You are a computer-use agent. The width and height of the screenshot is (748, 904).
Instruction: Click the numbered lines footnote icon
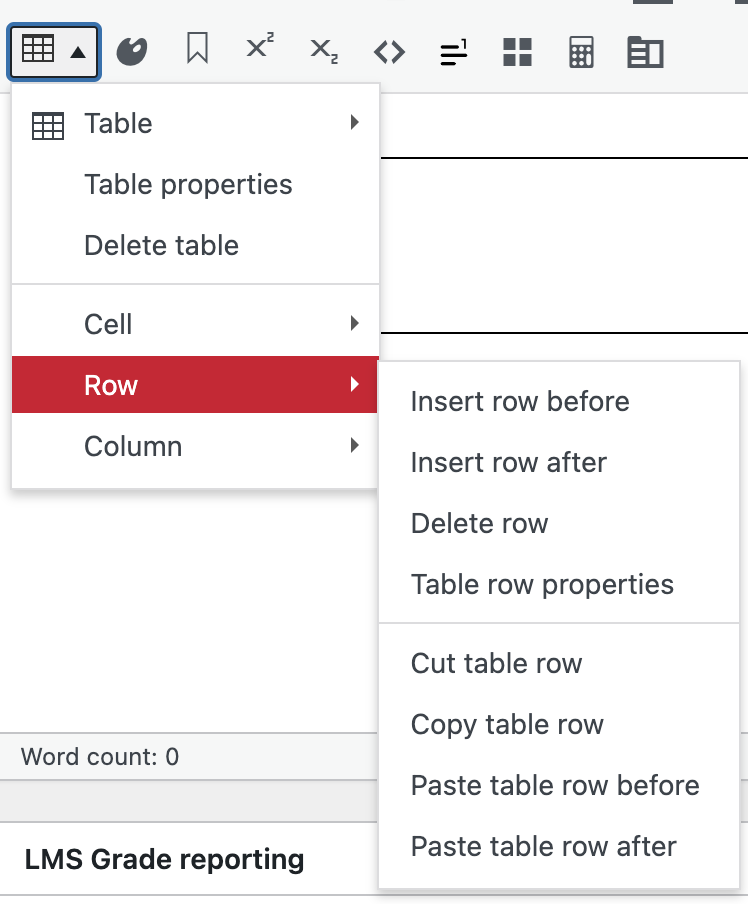coord(453,52)
